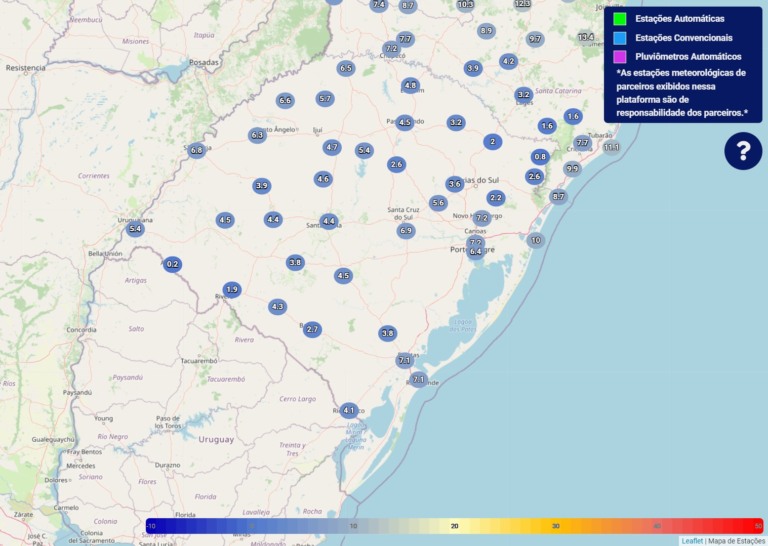
Task: Select the 6.5 station marker
Action: (346, 68)
